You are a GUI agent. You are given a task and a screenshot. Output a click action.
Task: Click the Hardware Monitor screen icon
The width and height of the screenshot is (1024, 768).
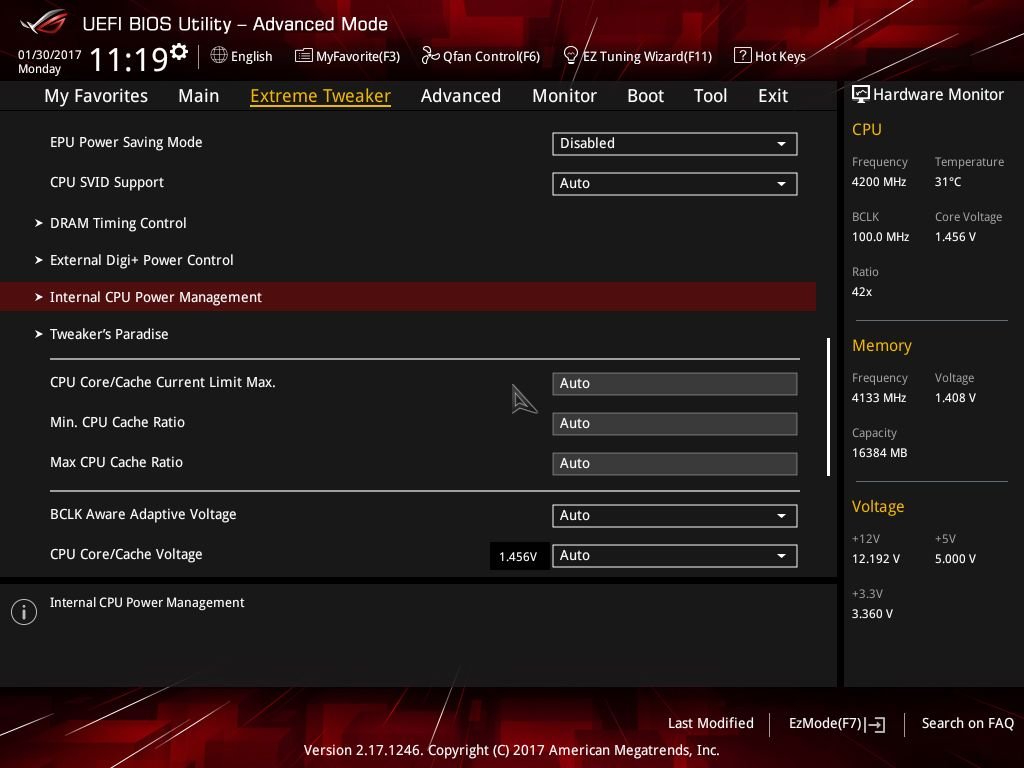[861, 95]
